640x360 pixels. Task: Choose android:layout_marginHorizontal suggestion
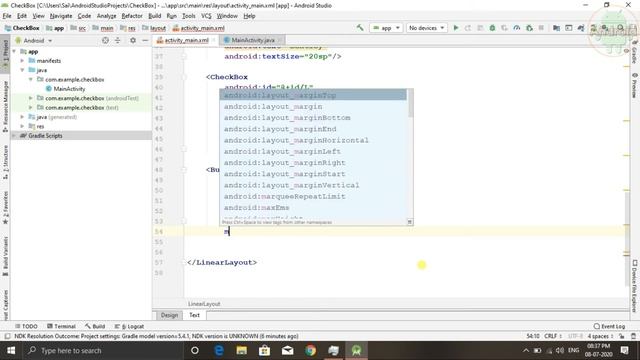click(x=313, y=140)
